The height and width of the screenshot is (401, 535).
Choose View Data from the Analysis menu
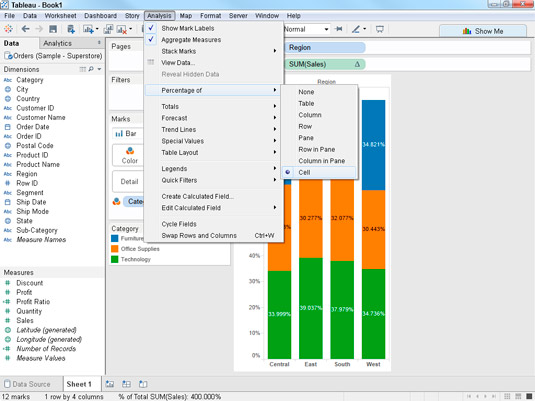214,63
